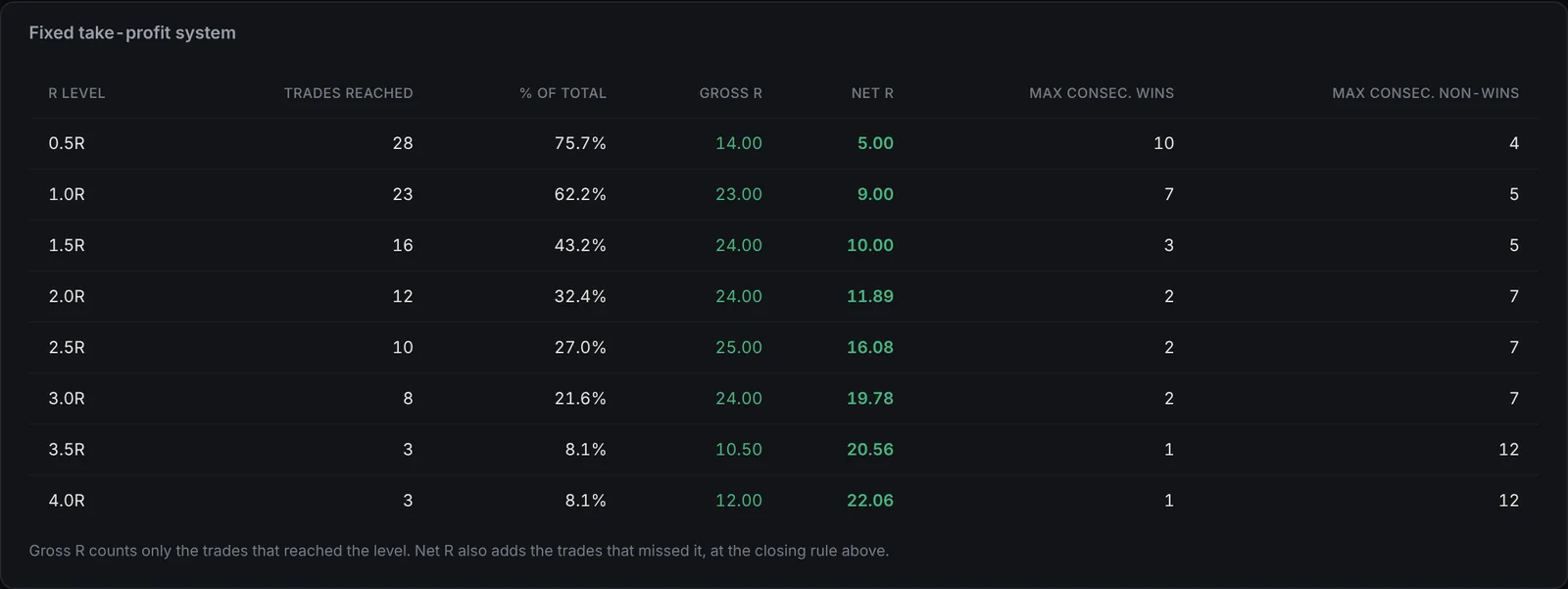
Task: Click trades reached value 28
Action: (403, 143)
